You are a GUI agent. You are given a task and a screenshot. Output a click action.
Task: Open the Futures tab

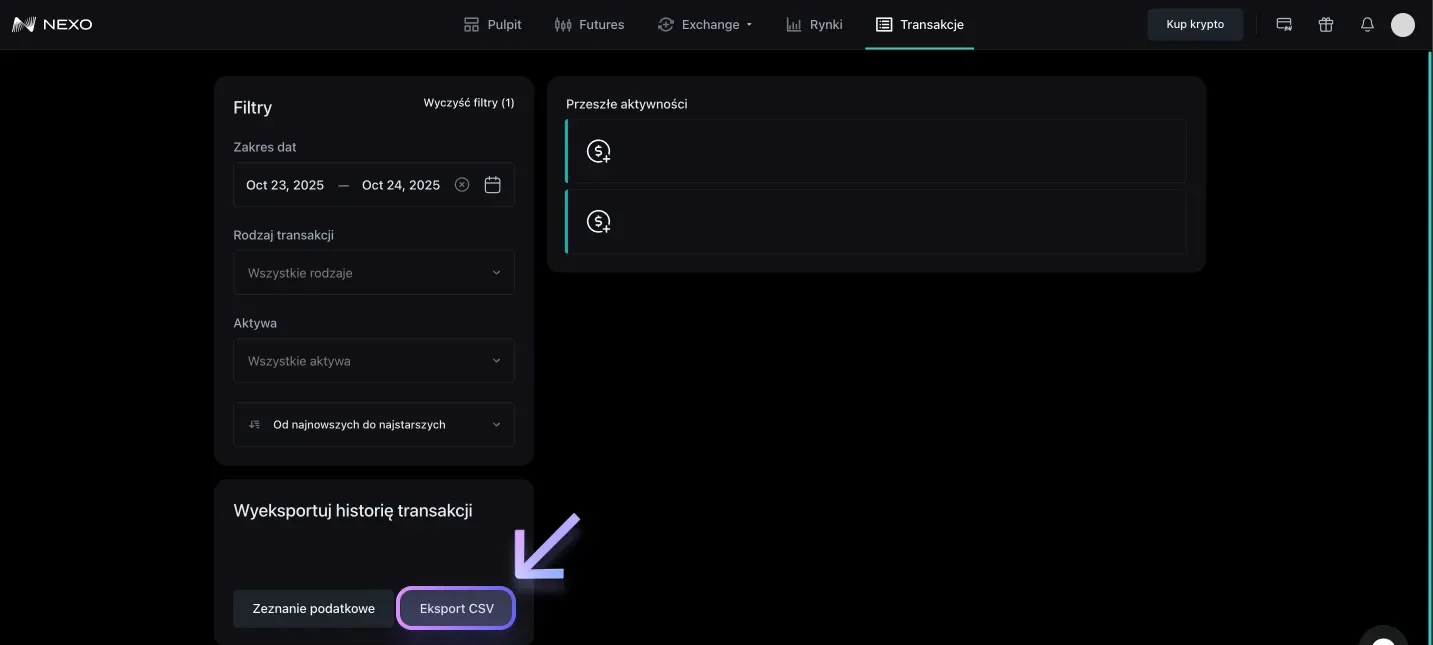point(589,25)
